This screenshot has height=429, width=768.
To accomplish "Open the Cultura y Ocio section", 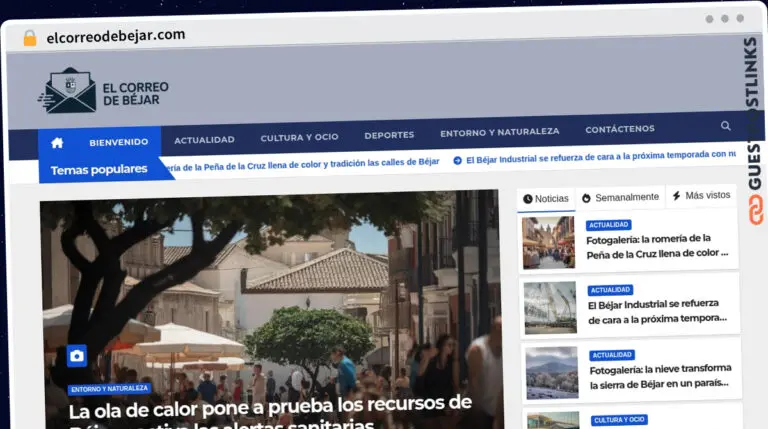I will [299, 137].
